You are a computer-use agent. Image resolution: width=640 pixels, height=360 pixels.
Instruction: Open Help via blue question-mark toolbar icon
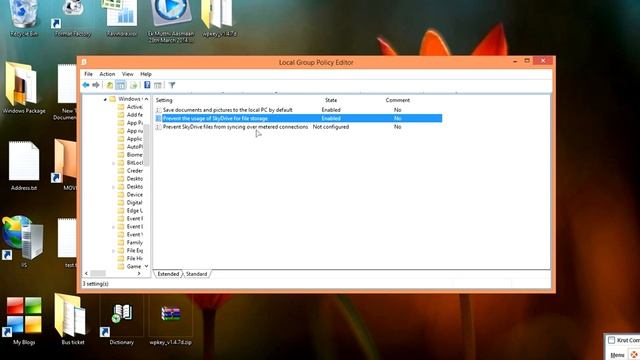tap(147, 85)
